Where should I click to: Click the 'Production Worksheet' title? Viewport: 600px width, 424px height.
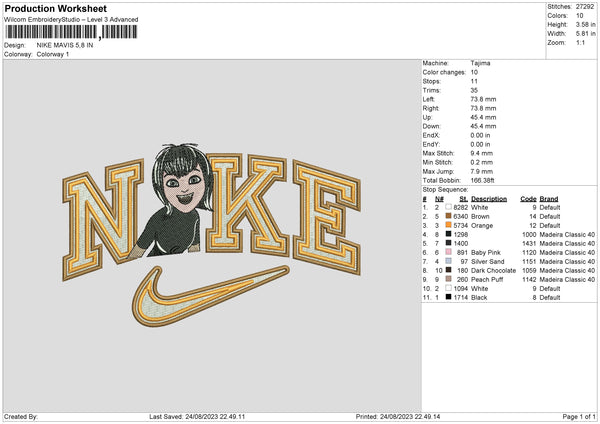click(55, 8)
